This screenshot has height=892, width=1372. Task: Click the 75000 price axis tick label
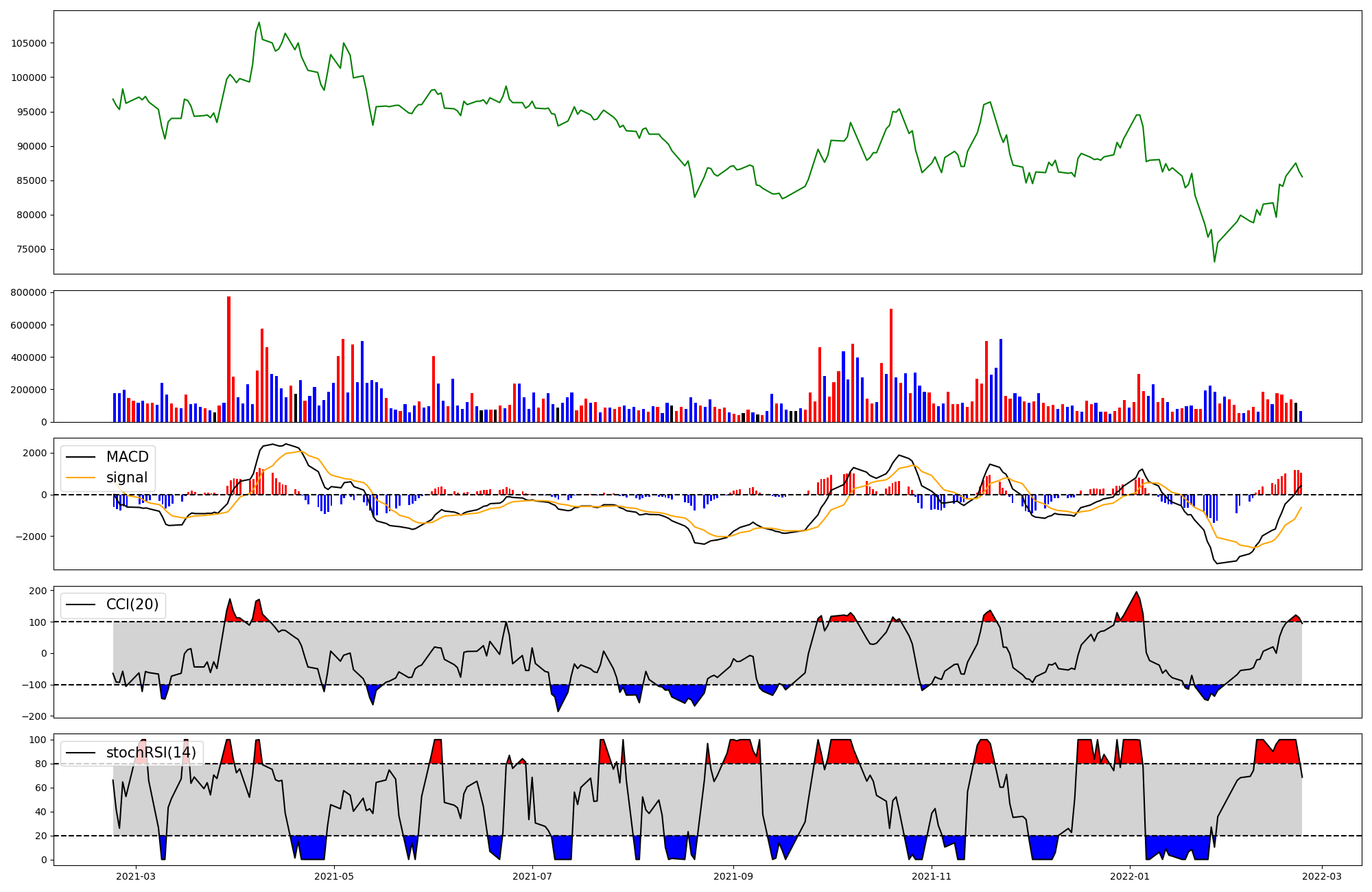[32, 250]
